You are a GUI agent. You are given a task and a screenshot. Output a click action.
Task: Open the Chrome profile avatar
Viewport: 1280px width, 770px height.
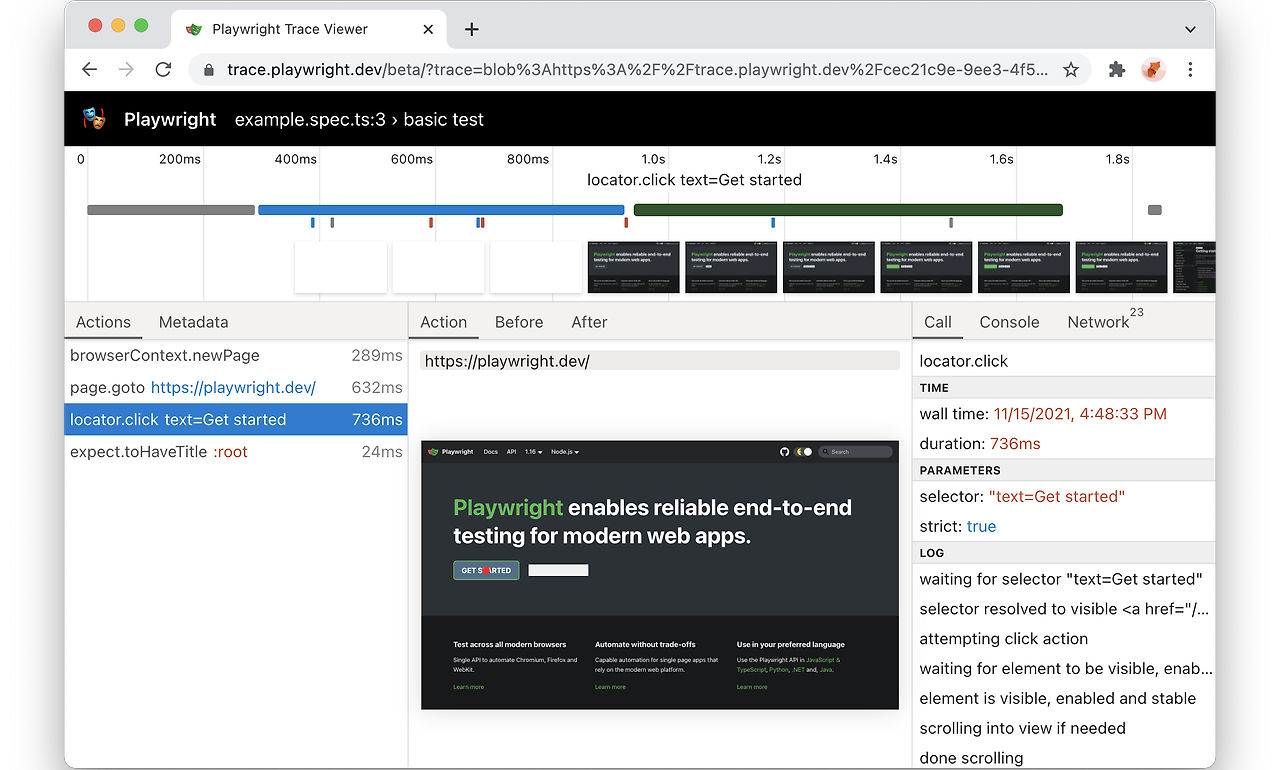(1153, 70)
